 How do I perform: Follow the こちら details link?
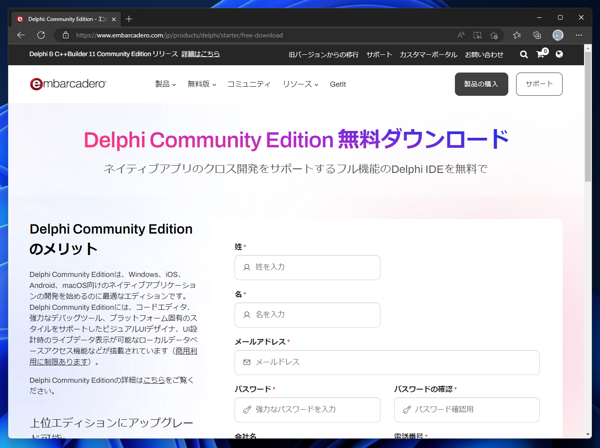[154, 380]
